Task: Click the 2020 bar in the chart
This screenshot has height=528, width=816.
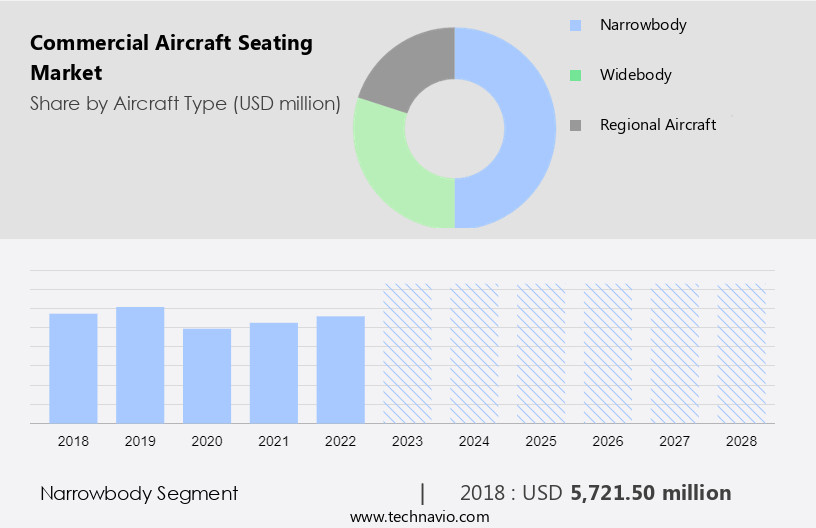Action: coord(207,376)
